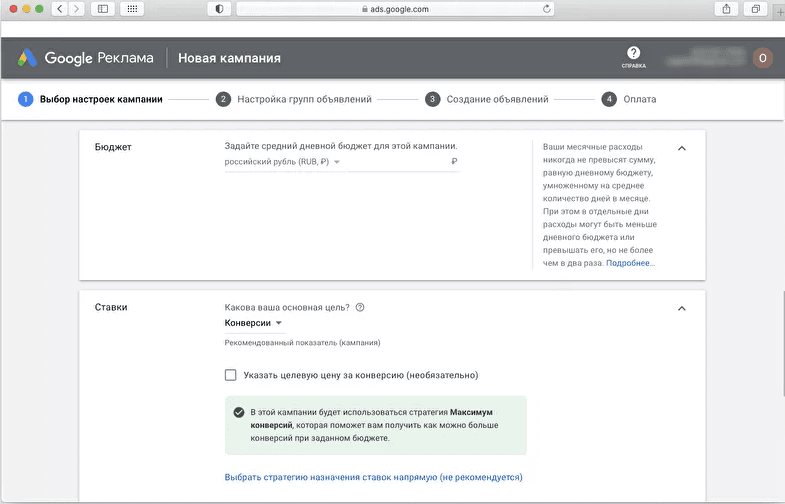Viewport: 785px width, 504px height.
Task: Click the Ваши месячные расходы help text
Action: 600,205
